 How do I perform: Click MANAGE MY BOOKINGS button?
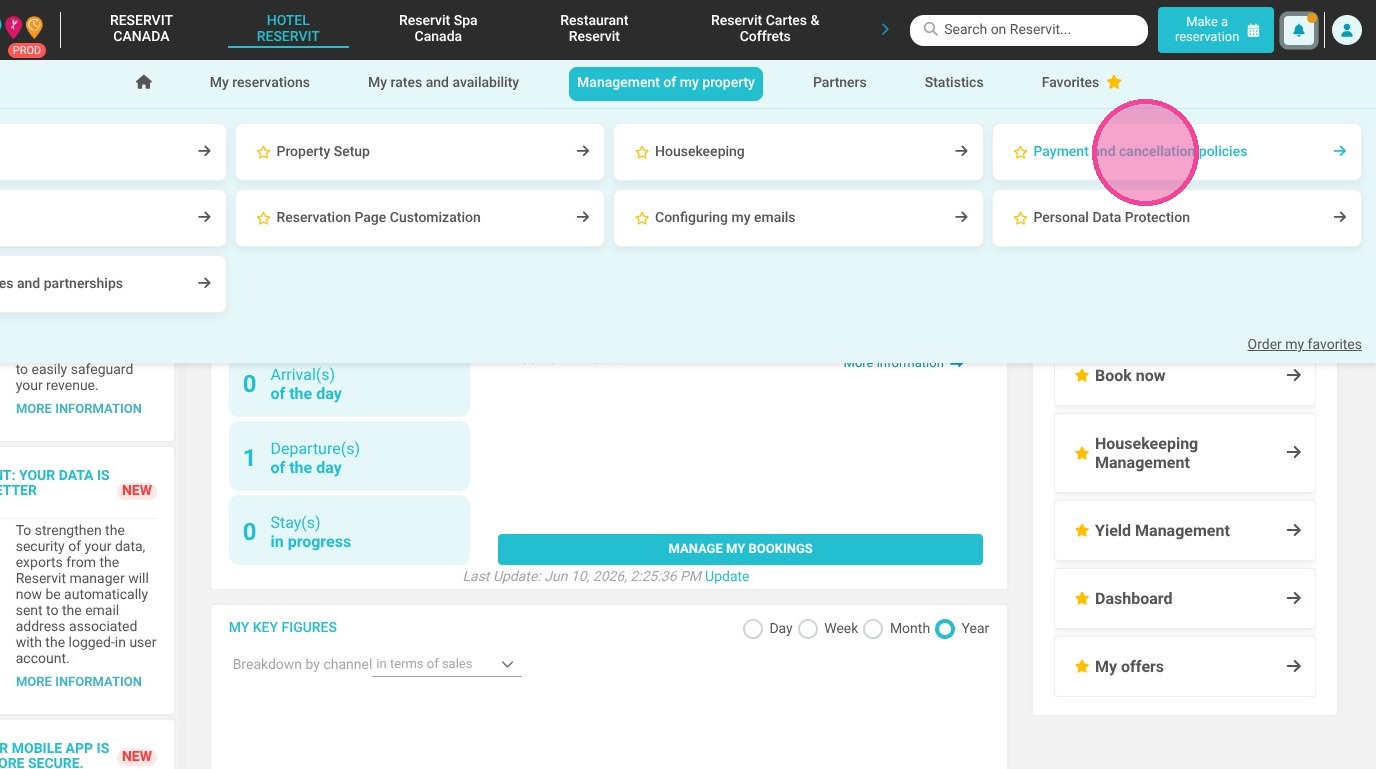(740, 549)
